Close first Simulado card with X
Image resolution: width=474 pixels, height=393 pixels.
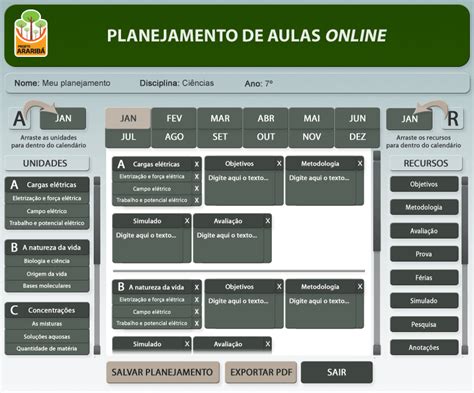click(x=187, y=221)
